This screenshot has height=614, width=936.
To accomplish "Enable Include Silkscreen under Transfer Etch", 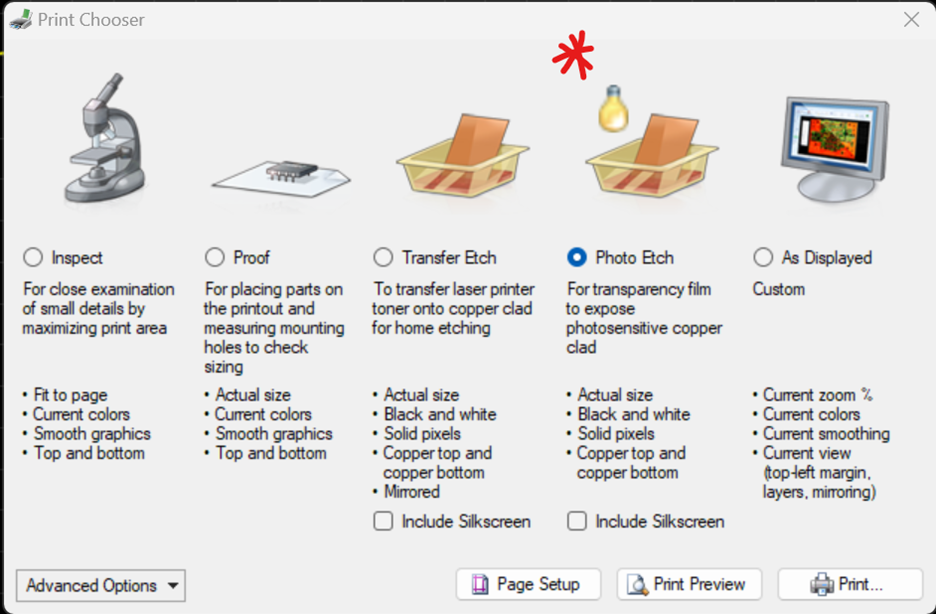I will pyautogui.click(x=383, y=521).
